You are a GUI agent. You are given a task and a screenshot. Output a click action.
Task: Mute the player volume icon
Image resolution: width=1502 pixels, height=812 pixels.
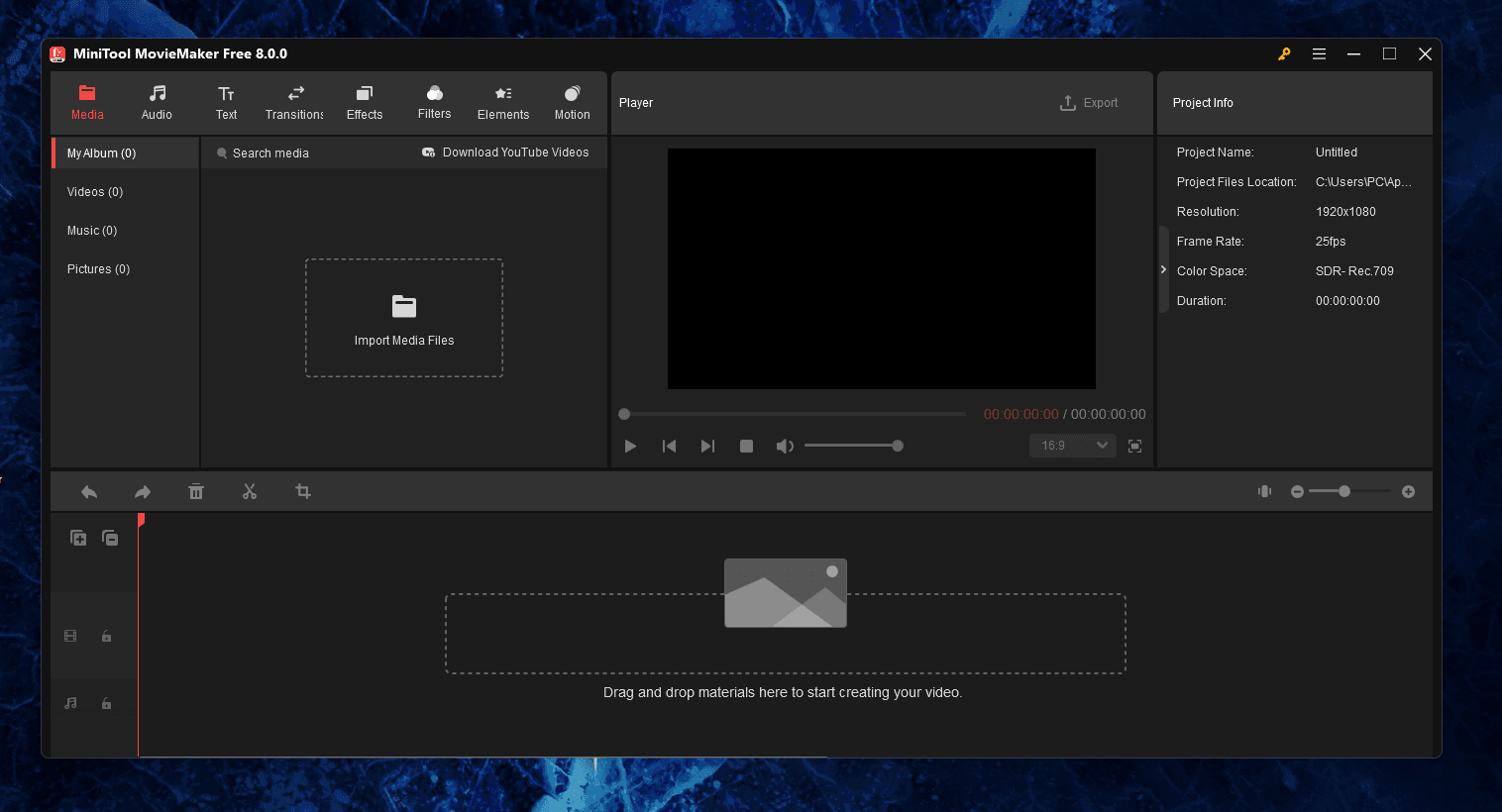click(x=785, y=446)
